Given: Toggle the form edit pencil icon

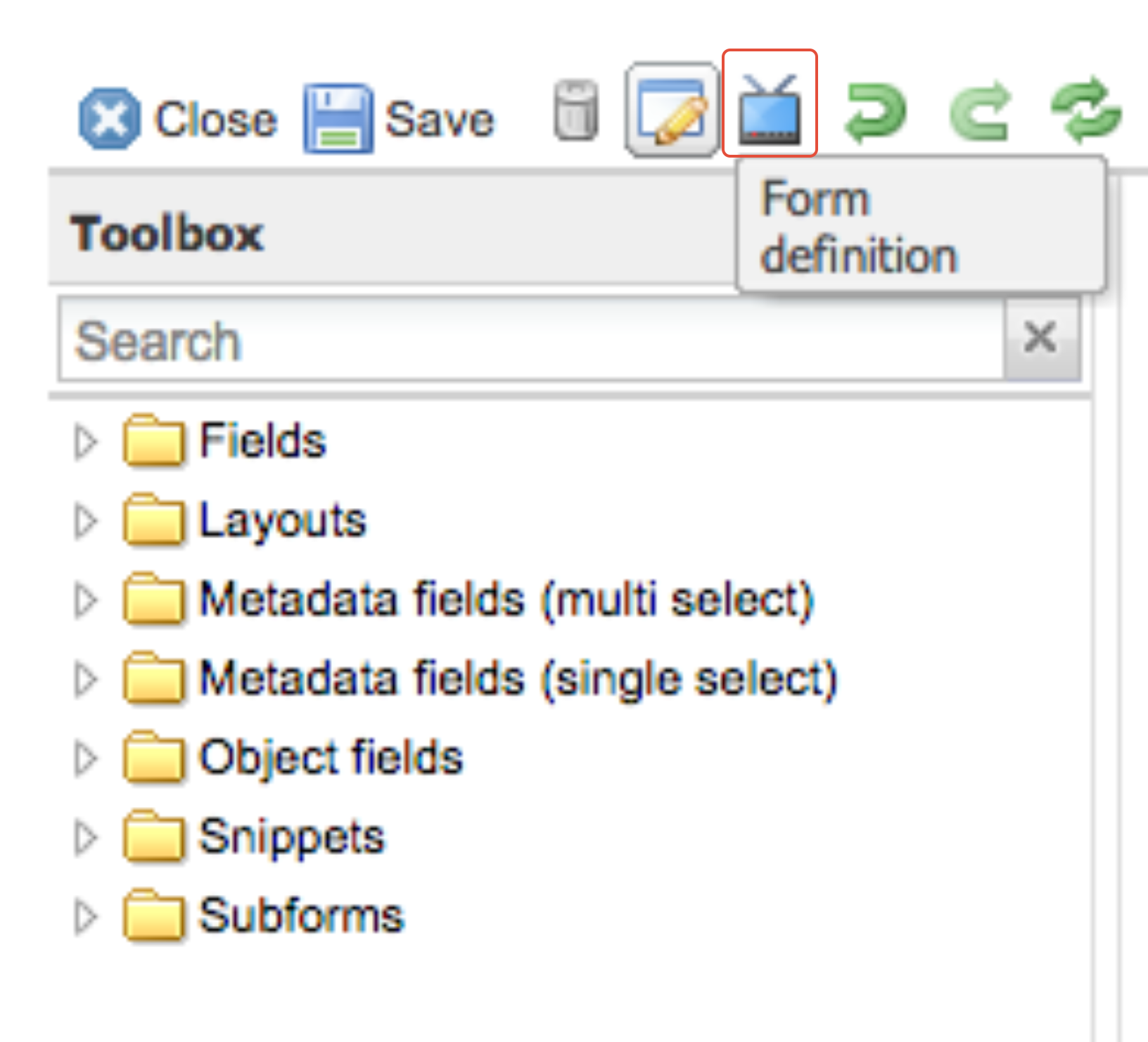Looking at the screenshot, I should click(x=672, y=109).
